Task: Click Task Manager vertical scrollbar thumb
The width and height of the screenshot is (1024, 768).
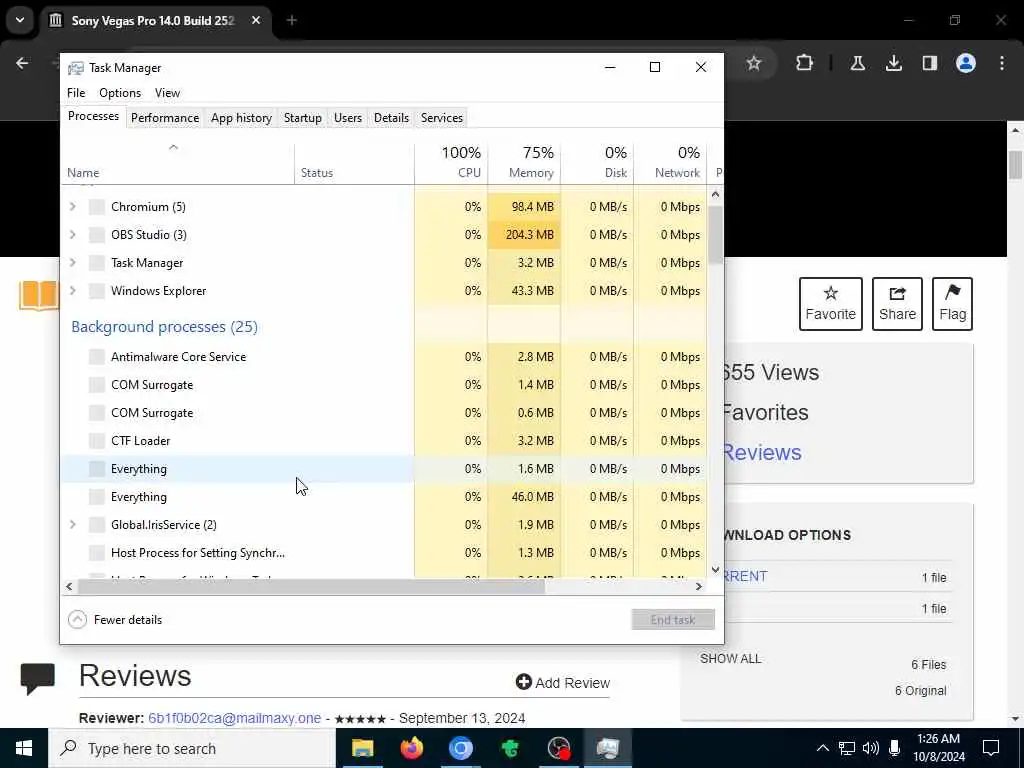Action: 715,235
